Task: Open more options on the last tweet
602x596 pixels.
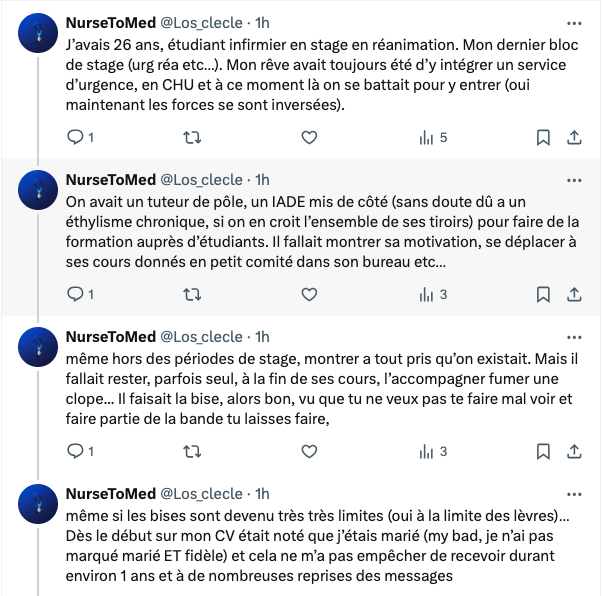Action: [x=574, y=494]
